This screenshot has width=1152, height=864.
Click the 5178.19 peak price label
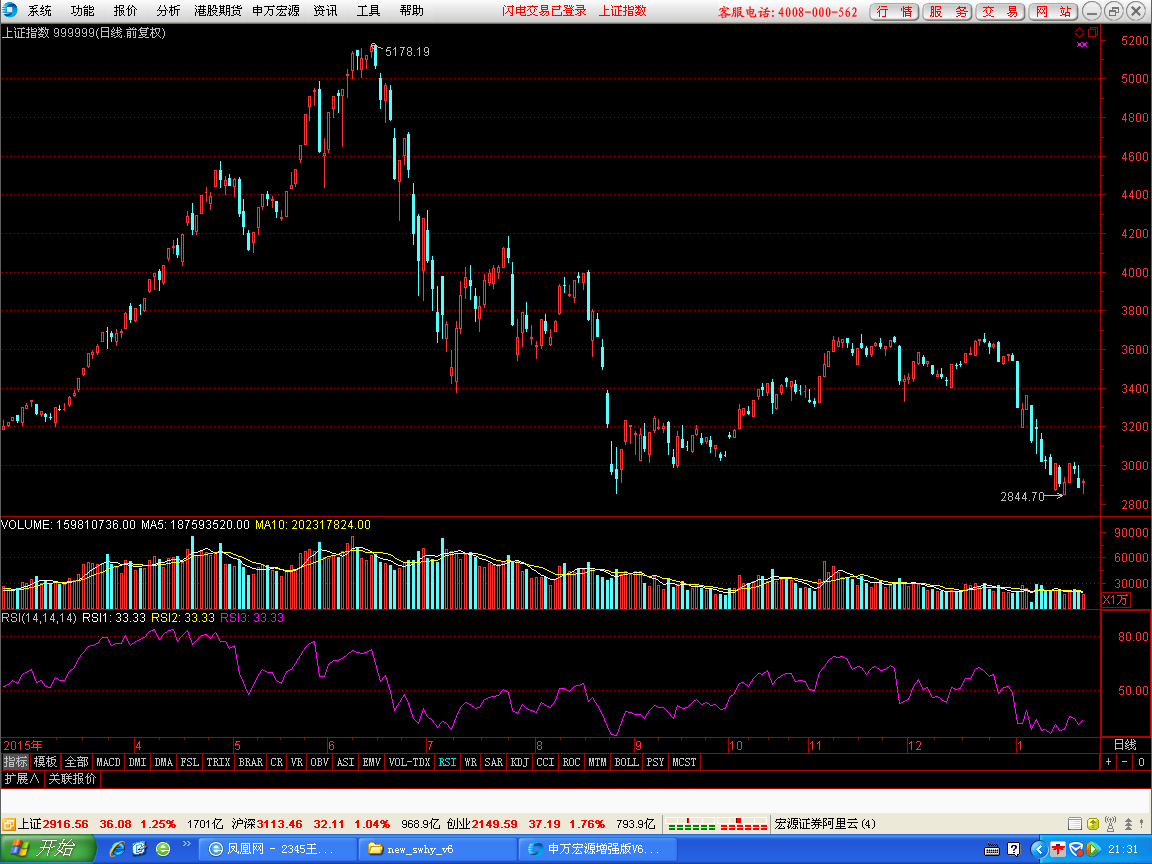coord(407,51)
